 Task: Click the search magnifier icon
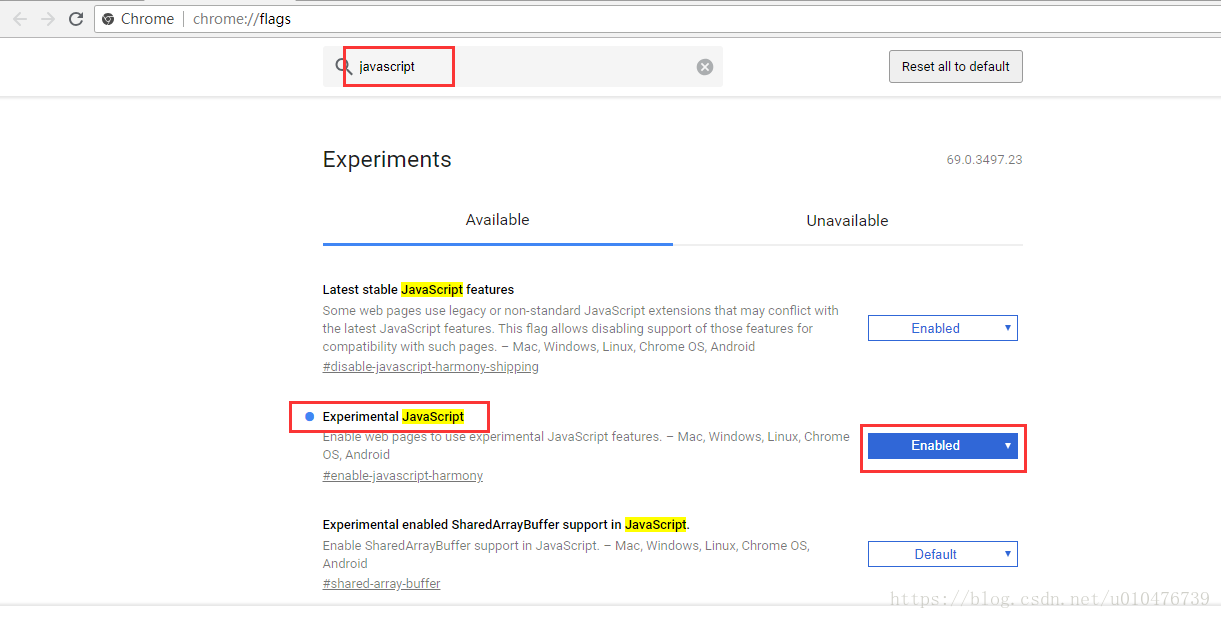point(343,67)
